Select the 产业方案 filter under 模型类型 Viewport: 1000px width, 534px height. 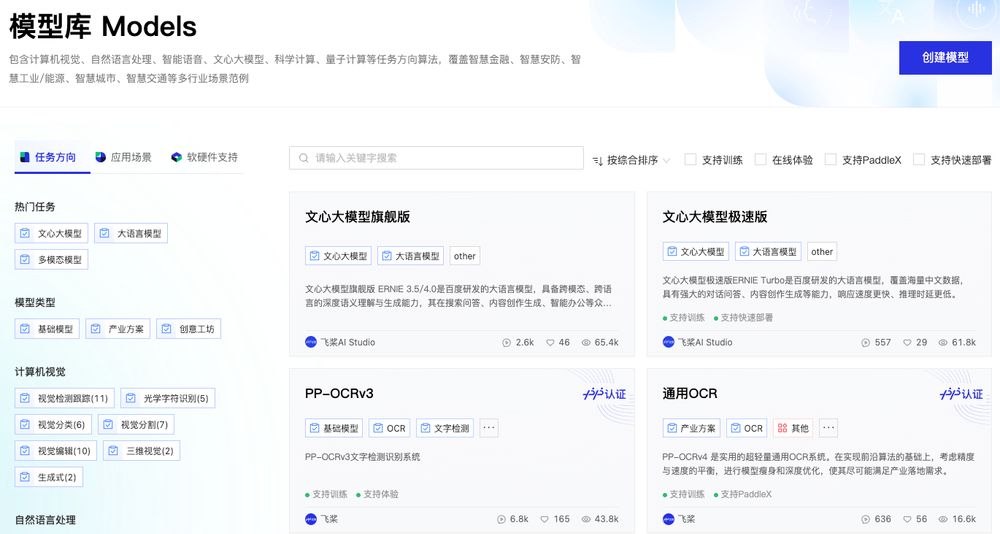(x=118, y=329)
